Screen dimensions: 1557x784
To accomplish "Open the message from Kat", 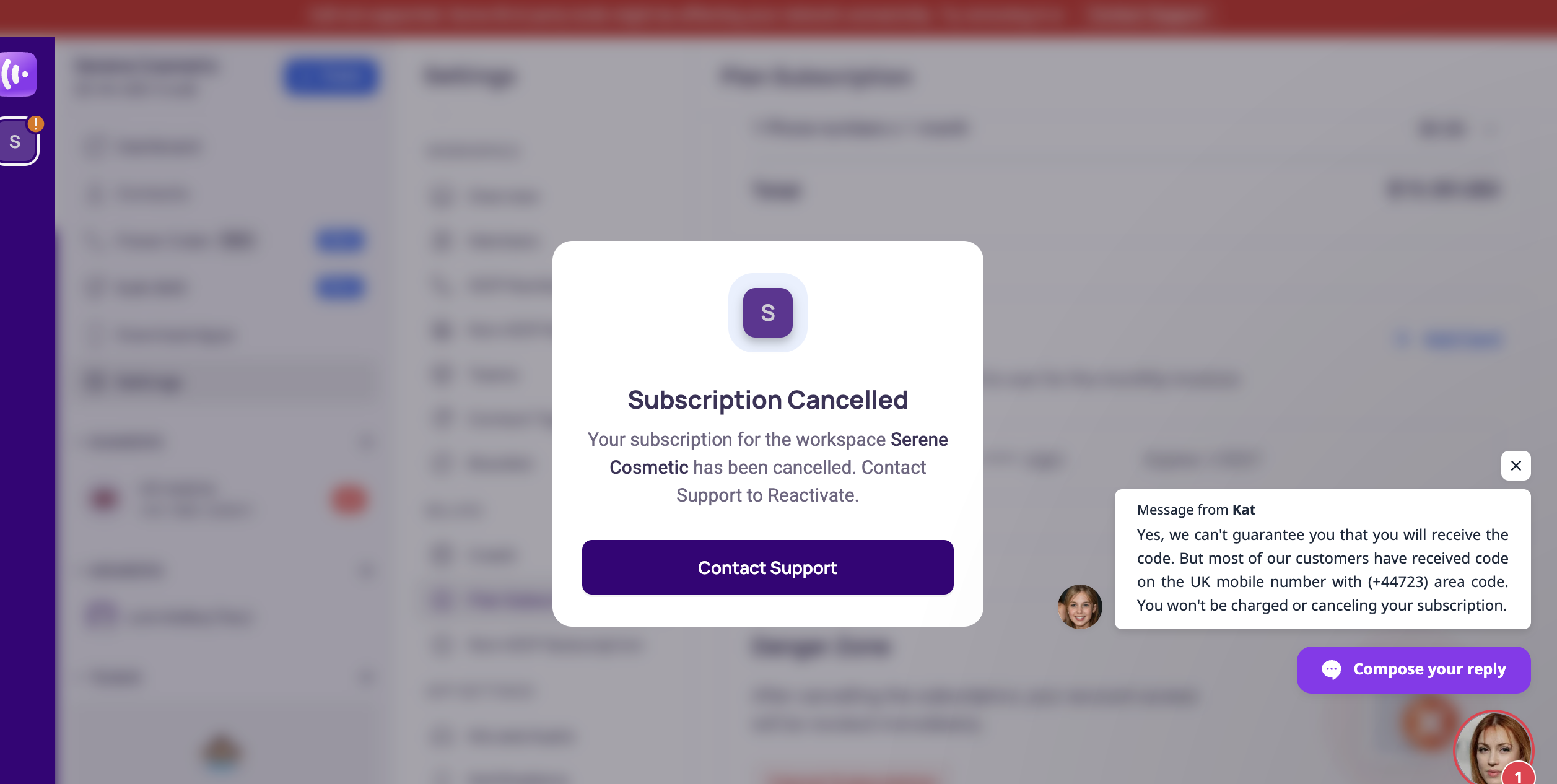I will click(x=1322, y=559).
